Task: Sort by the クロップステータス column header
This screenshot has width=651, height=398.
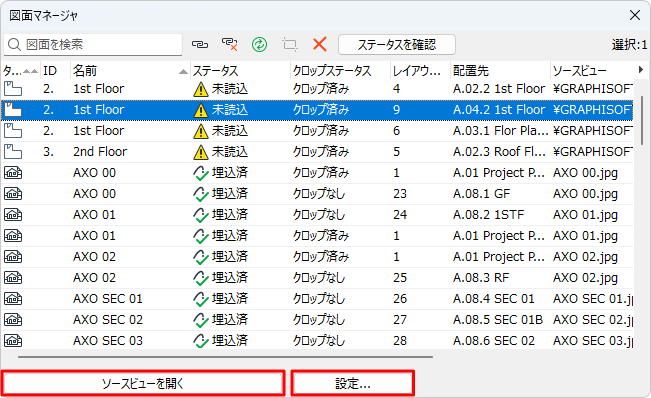Action: coord(340,71)
